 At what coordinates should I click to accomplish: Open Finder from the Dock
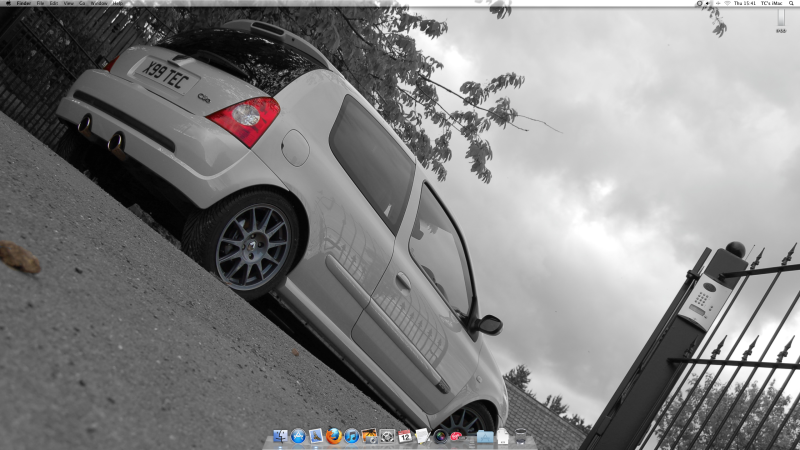coord(280,436)
